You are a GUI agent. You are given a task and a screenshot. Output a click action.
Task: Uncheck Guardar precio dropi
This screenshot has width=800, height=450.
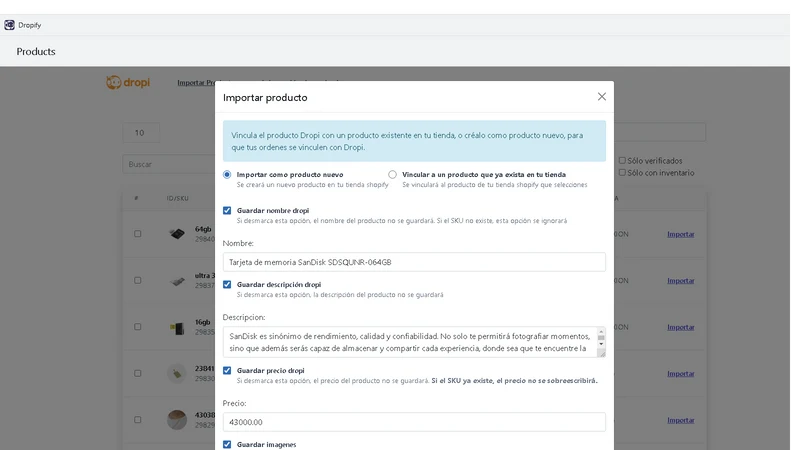click(x=227, y=370)
